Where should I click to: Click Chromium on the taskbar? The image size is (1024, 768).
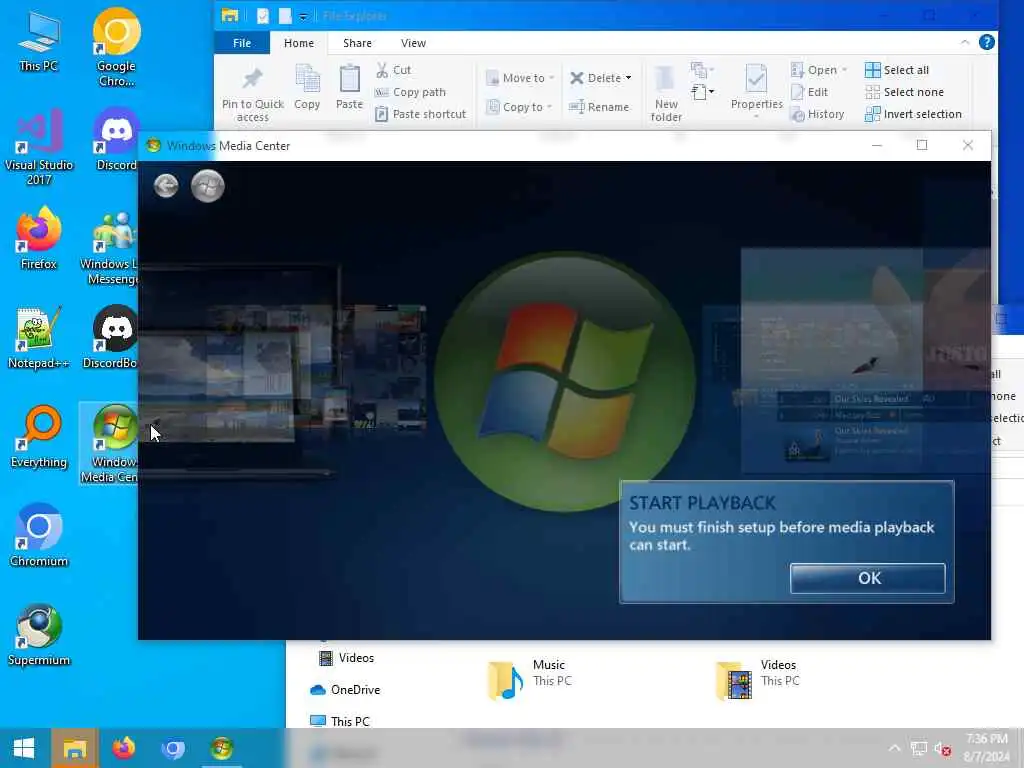pyautogui.click(x=172, y=748)
